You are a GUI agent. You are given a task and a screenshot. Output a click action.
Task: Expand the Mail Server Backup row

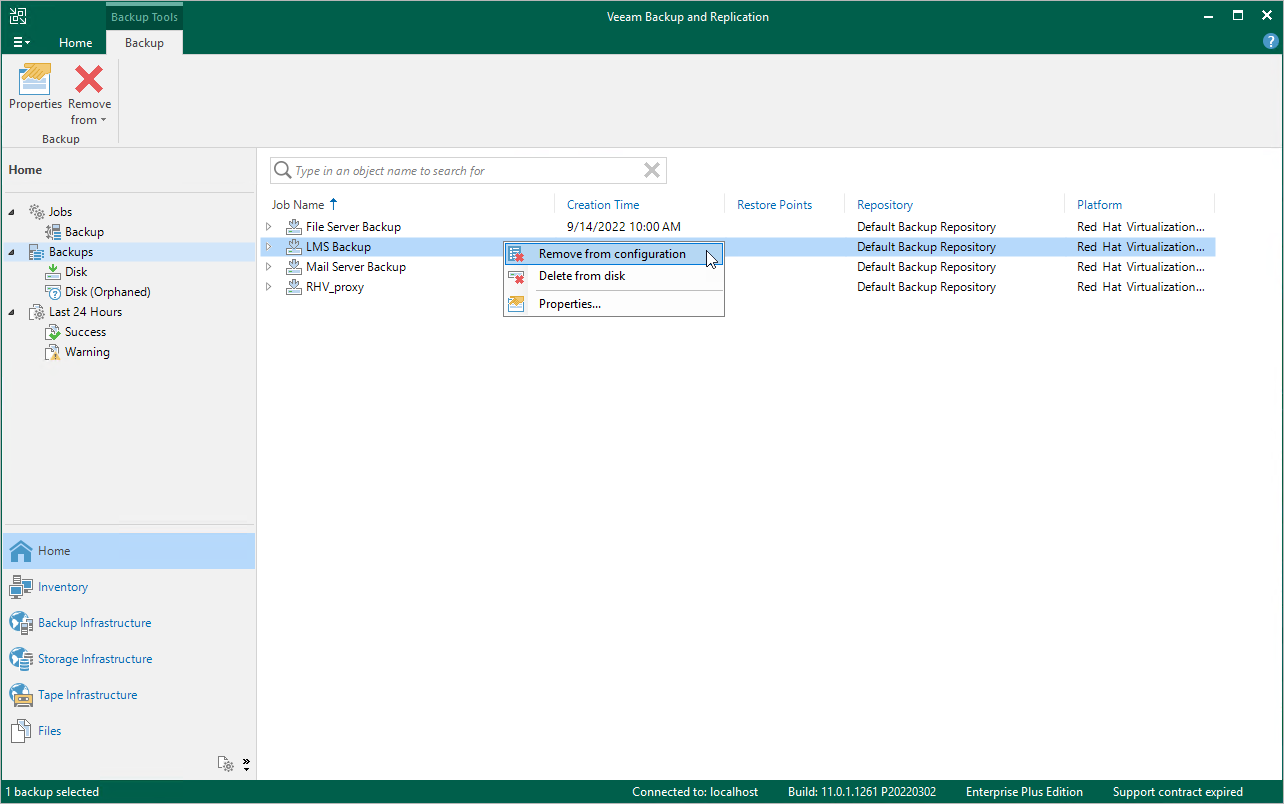pos(268,267)
